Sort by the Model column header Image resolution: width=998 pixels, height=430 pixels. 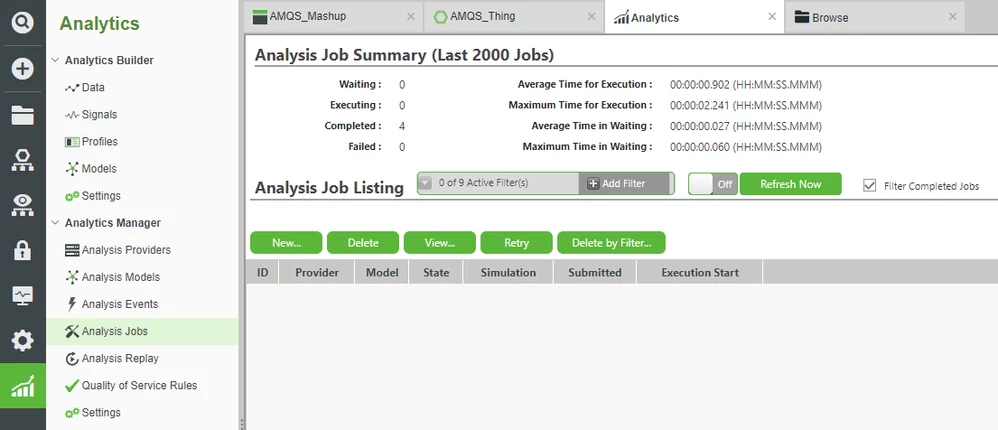(x=382, y=272)
